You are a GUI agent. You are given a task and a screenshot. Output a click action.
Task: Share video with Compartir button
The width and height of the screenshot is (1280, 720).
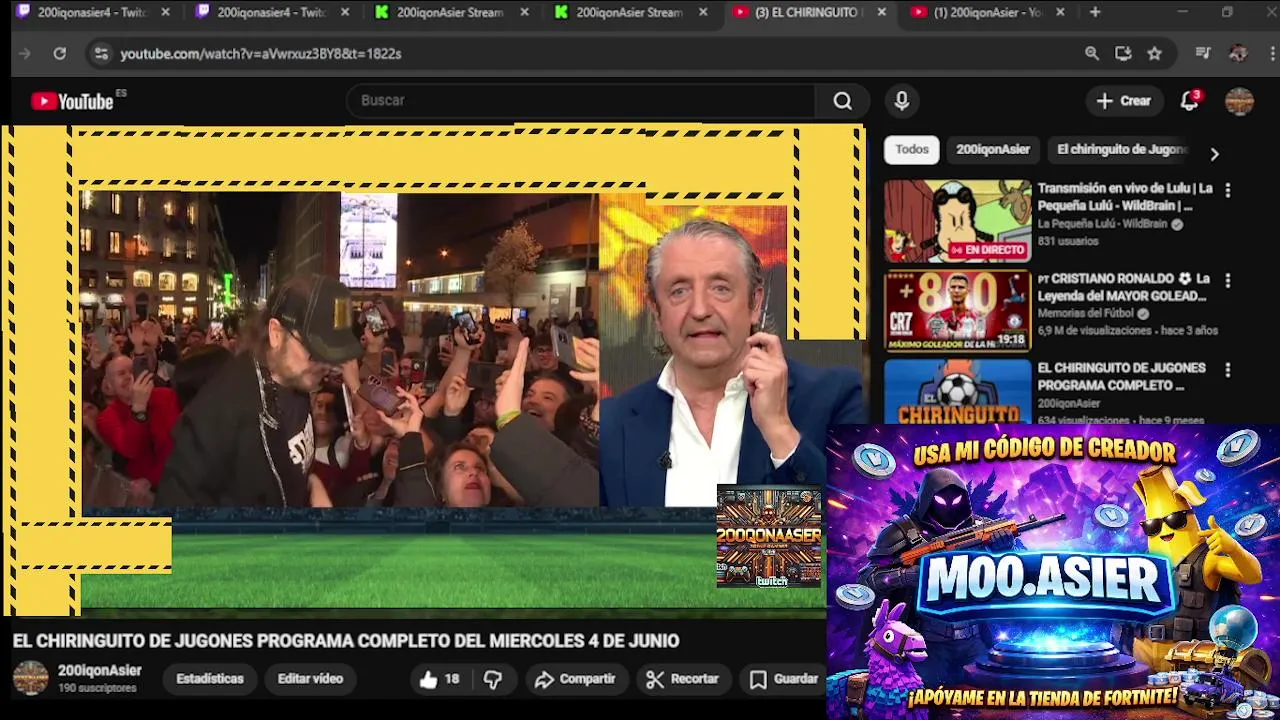click(x=575, y=679)
